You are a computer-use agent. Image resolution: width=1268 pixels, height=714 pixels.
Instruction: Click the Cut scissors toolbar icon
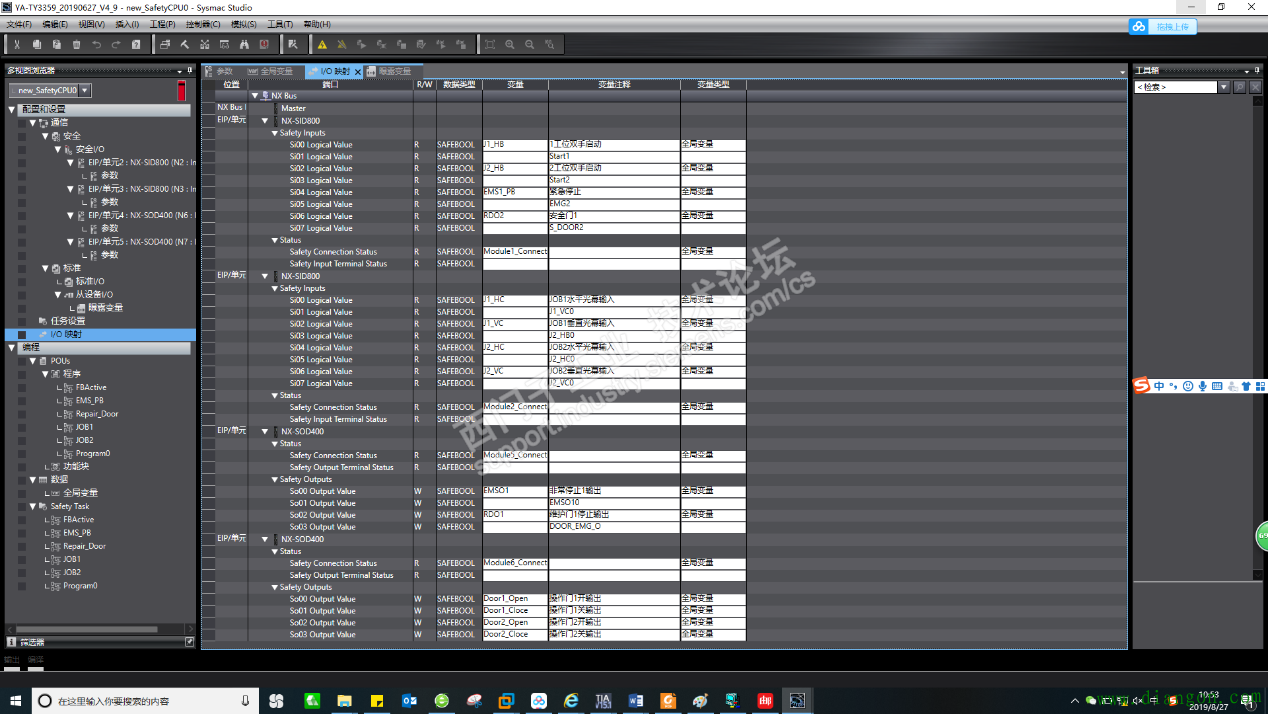click(17, 44)
